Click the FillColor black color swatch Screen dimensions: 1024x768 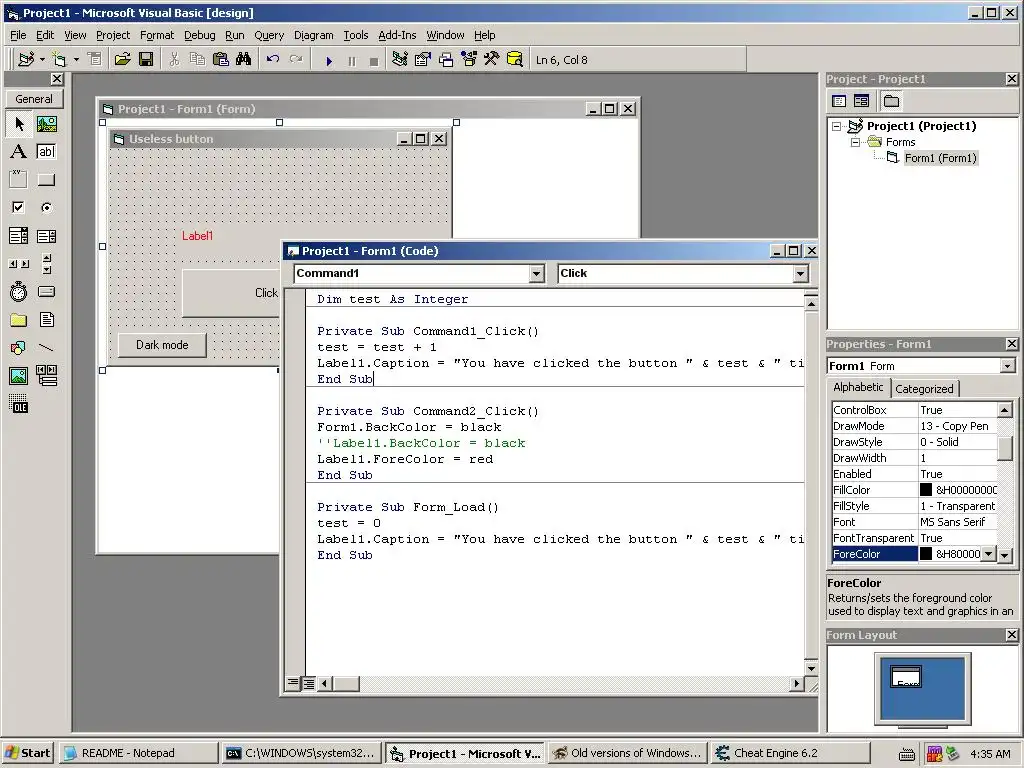926,490
